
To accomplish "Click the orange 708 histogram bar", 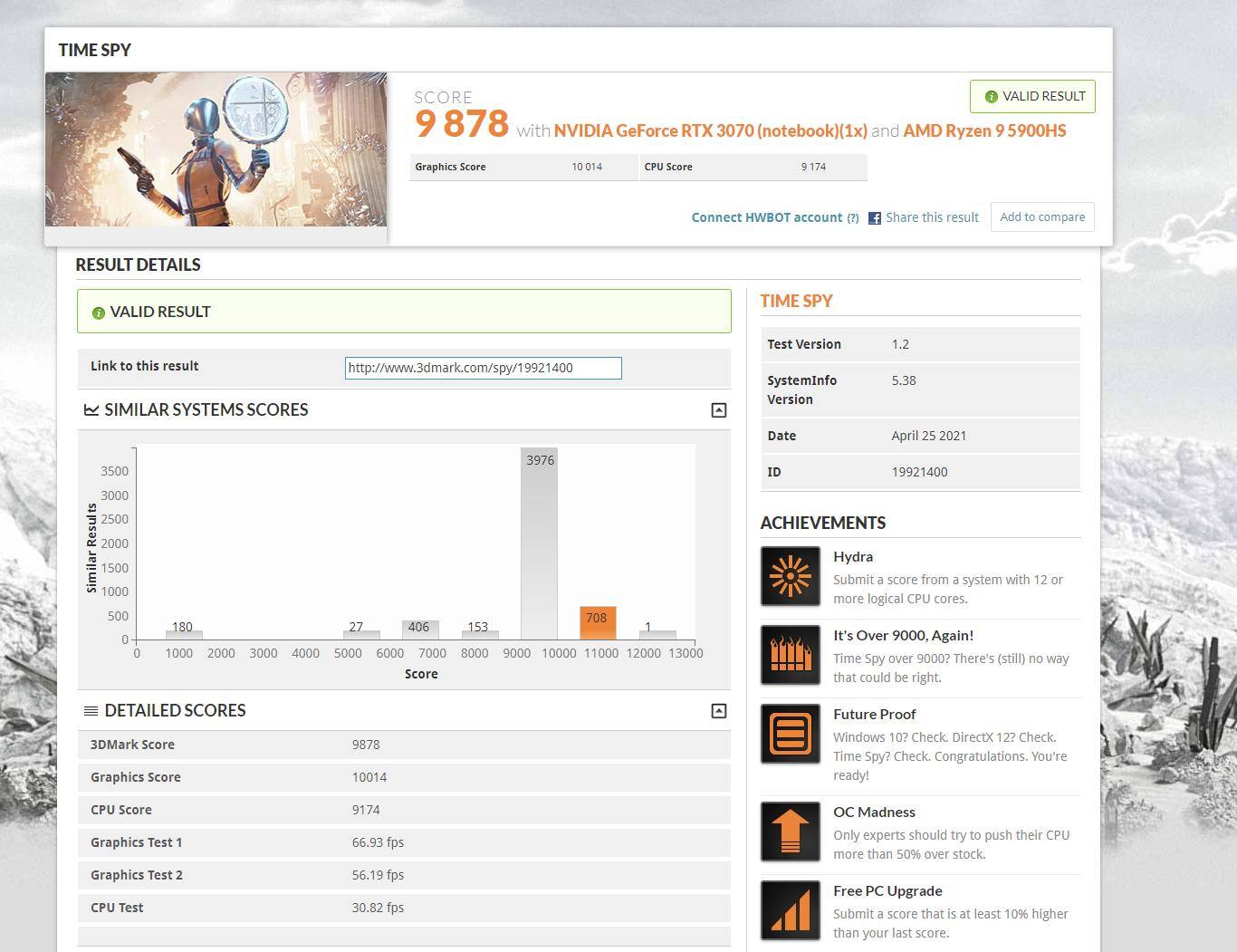I will pos(598,623).
